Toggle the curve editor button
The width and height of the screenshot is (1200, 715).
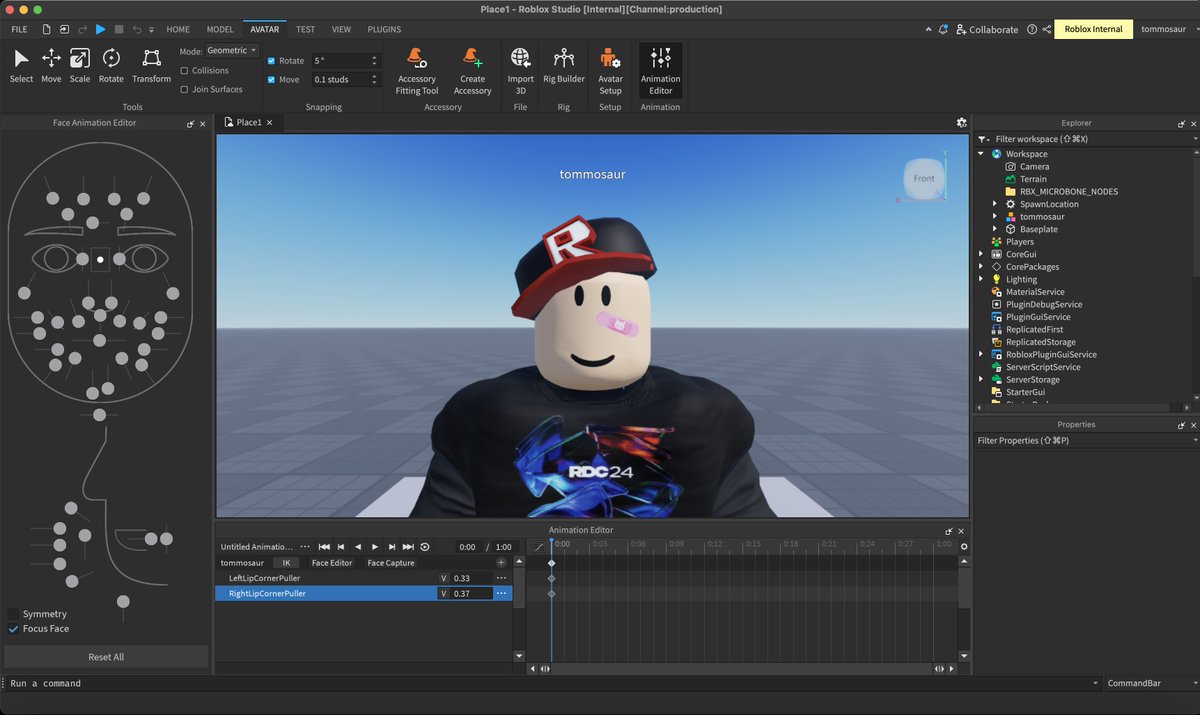pos(538,546)
